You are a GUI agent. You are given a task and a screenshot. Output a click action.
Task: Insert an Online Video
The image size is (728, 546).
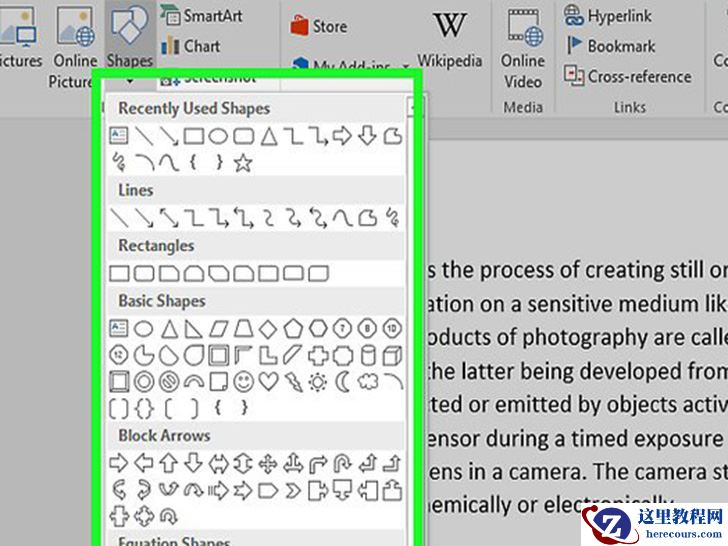point(523,49)
